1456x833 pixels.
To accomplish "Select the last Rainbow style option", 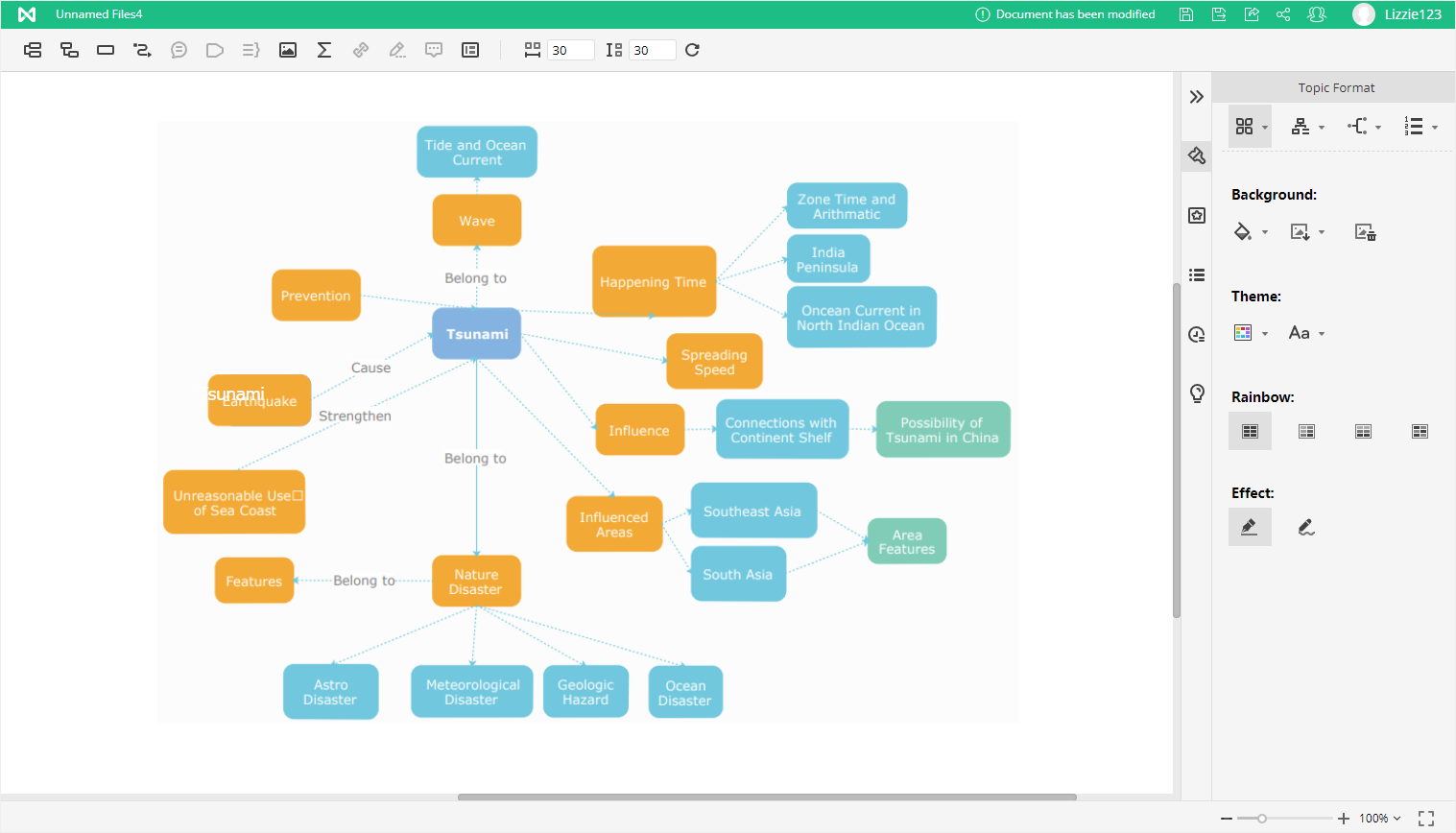I will click(1420, 432).
